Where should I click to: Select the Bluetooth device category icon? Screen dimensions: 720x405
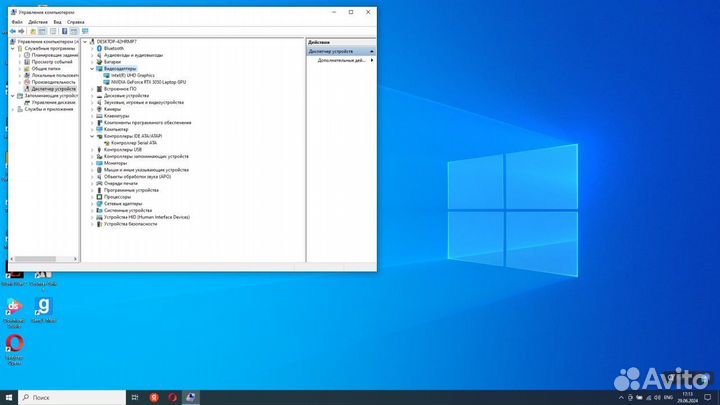pos(99,48)
